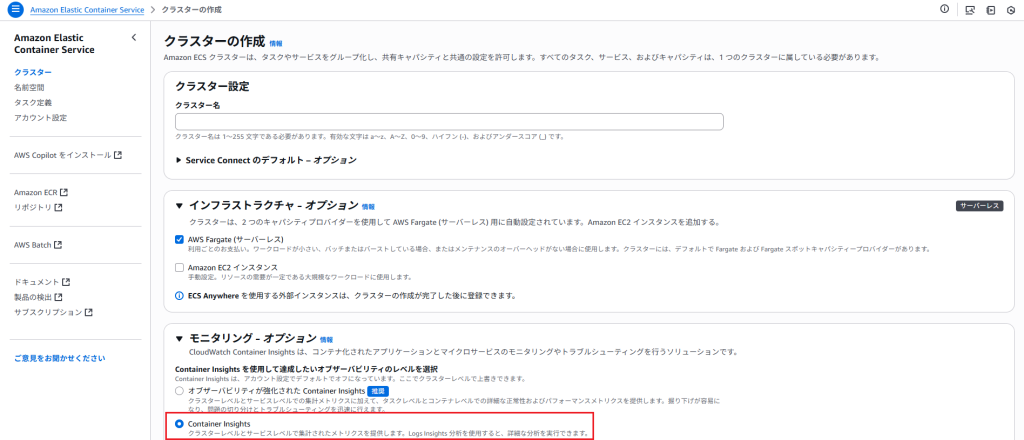1024x440 pixels.
Task: Click the サーバーレス badge
Action: (980, 206)
